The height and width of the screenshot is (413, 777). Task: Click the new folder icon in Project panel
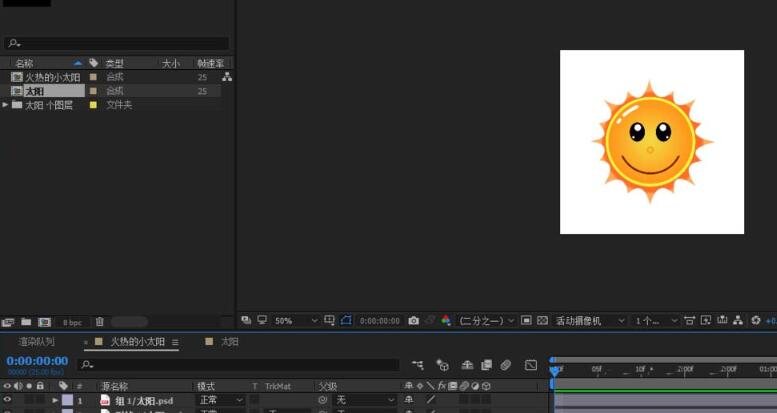click(25, 322)
